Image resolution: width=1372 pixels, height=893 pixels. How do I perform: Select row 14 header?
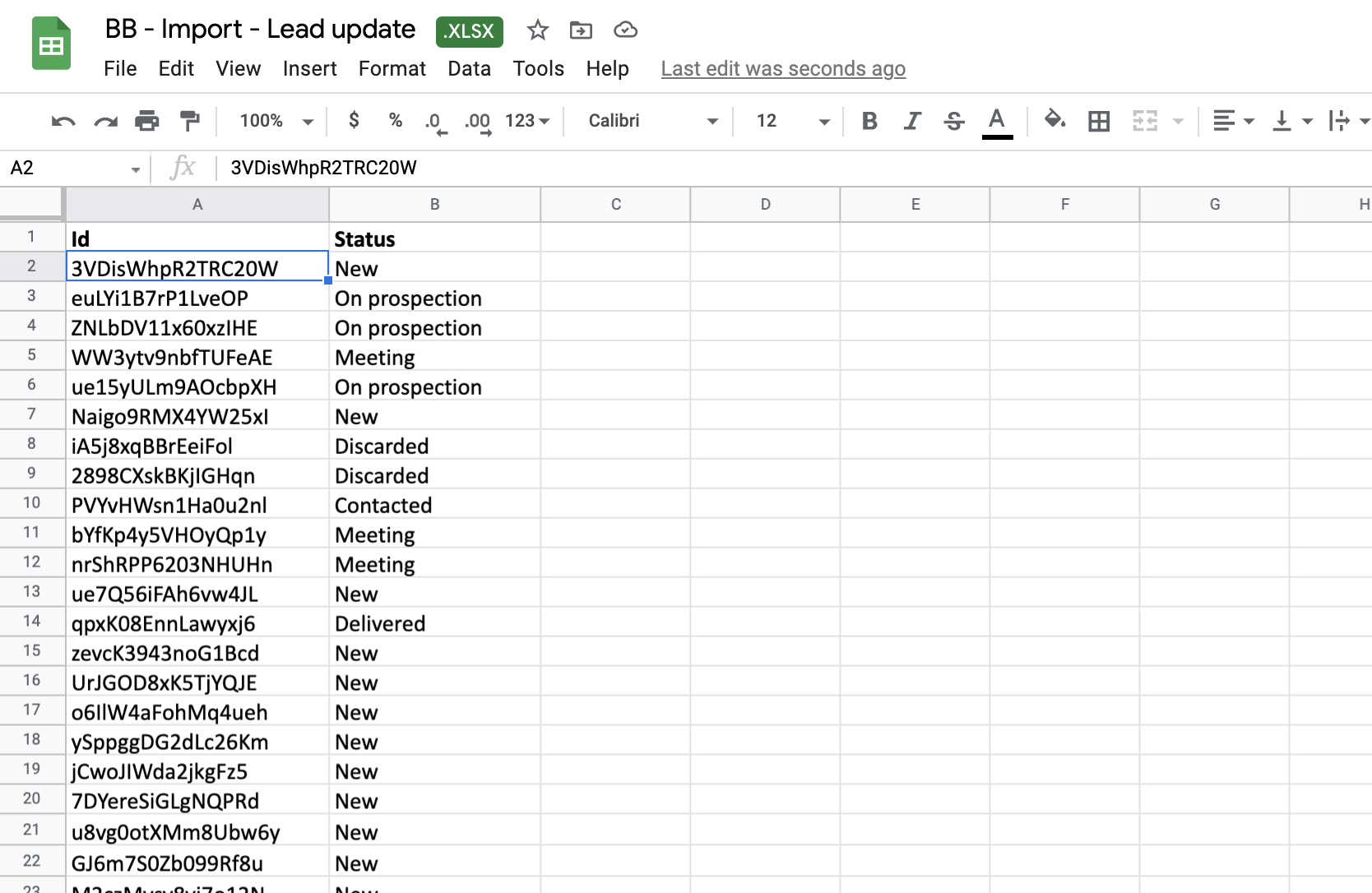[32, 622]
